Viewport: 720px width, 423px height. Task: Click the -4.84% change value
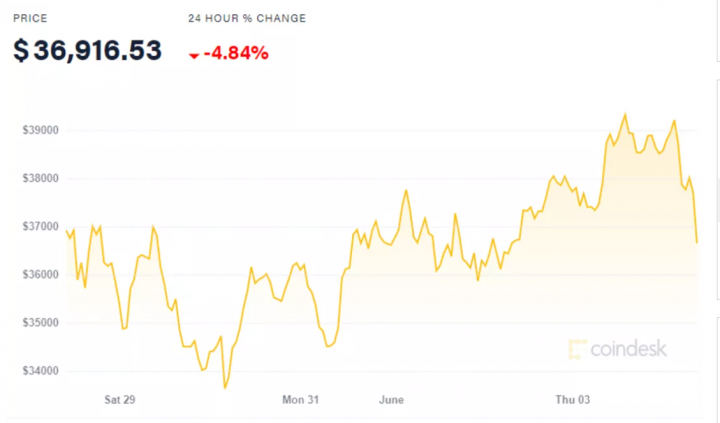[236, 53]
